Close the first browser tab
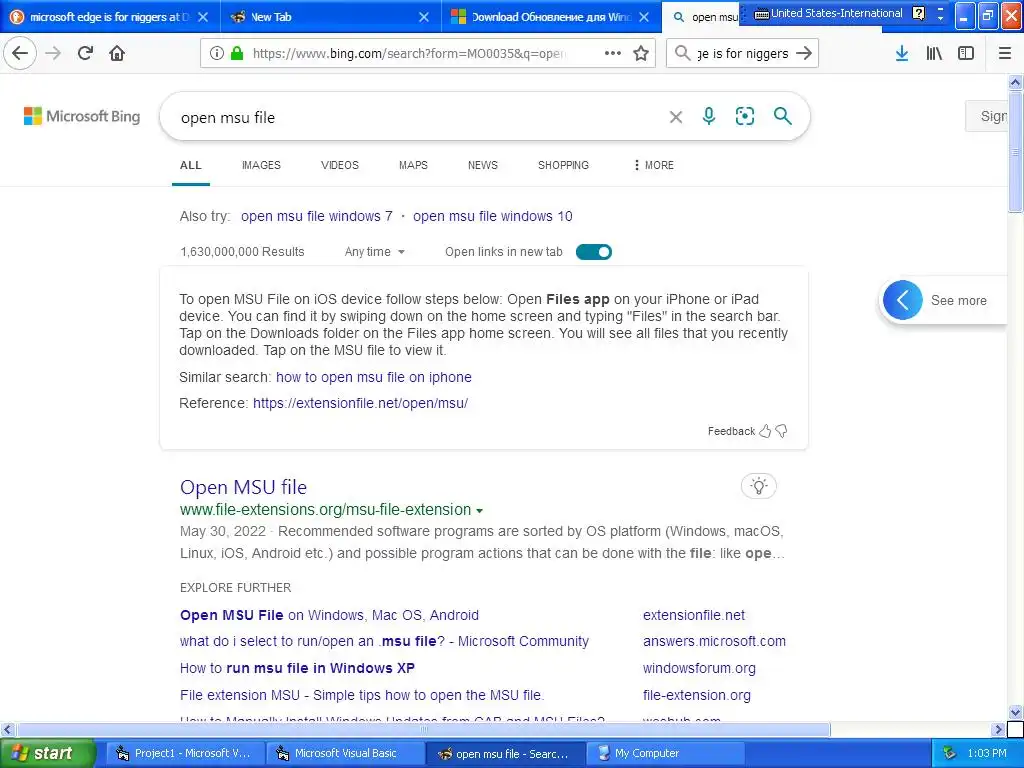This screenshot has height=768, width=1024. click(203, 17)
